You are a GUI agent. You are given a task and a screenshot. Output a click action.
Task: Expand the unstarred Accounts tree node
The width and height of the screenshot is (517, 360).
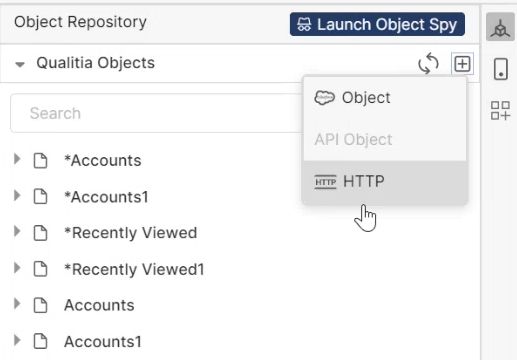point(17,304)
